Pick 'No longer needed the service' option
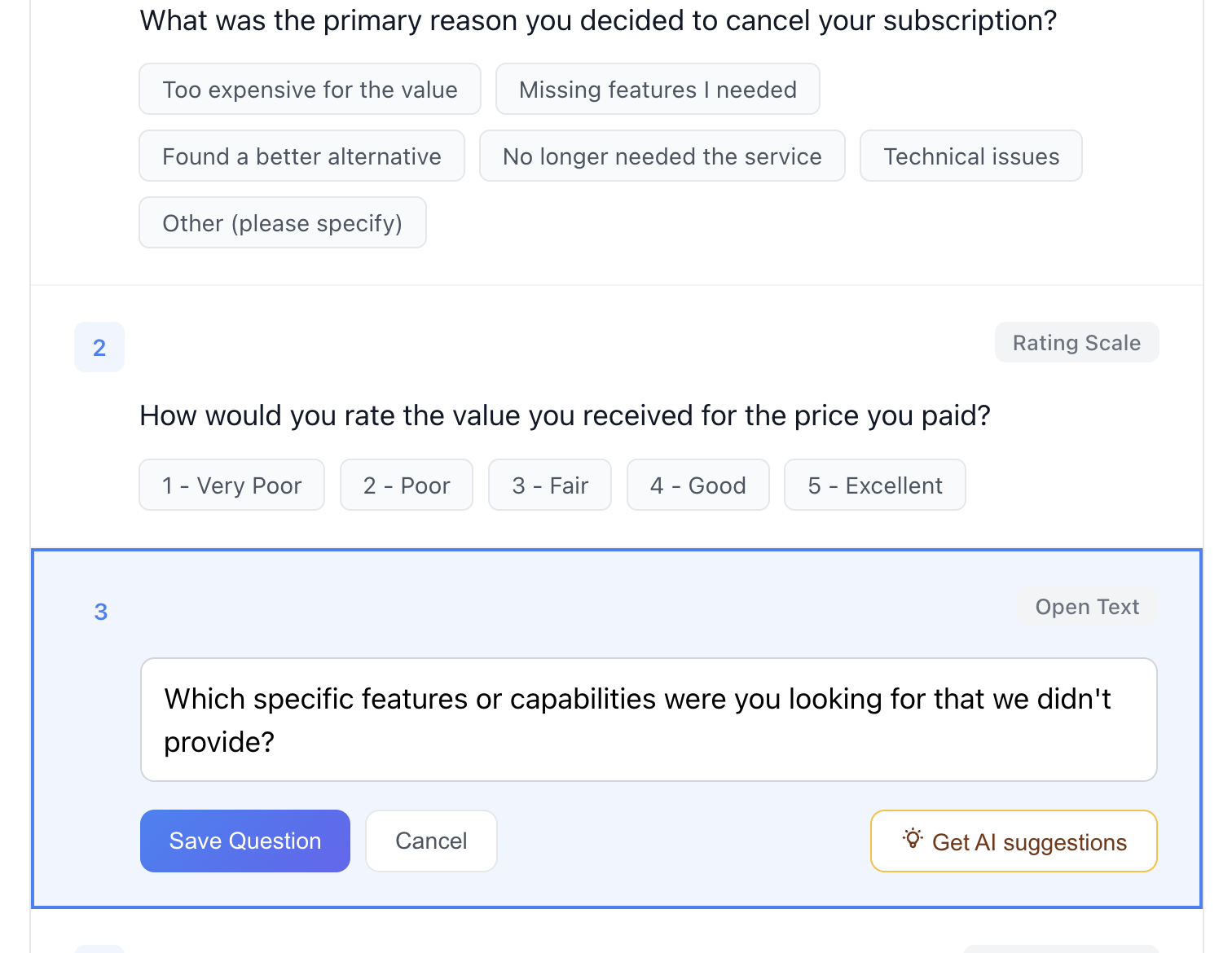 (662, 156)
